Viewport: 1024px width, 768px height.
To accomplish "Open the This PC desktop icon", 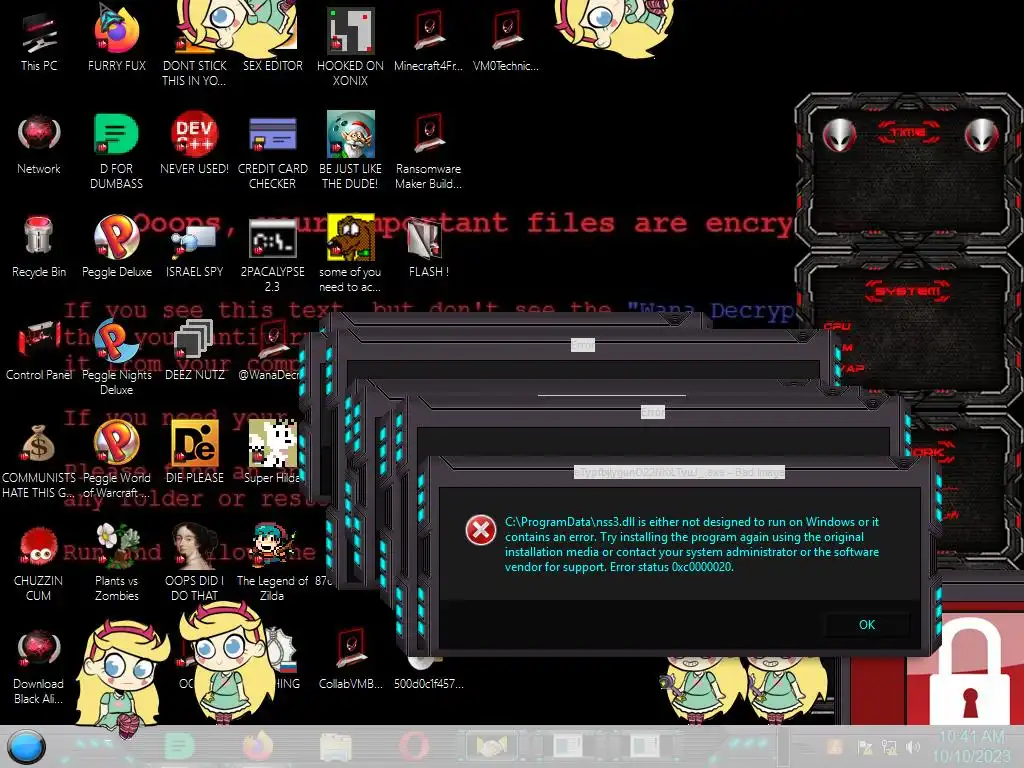I will [39, 40].
